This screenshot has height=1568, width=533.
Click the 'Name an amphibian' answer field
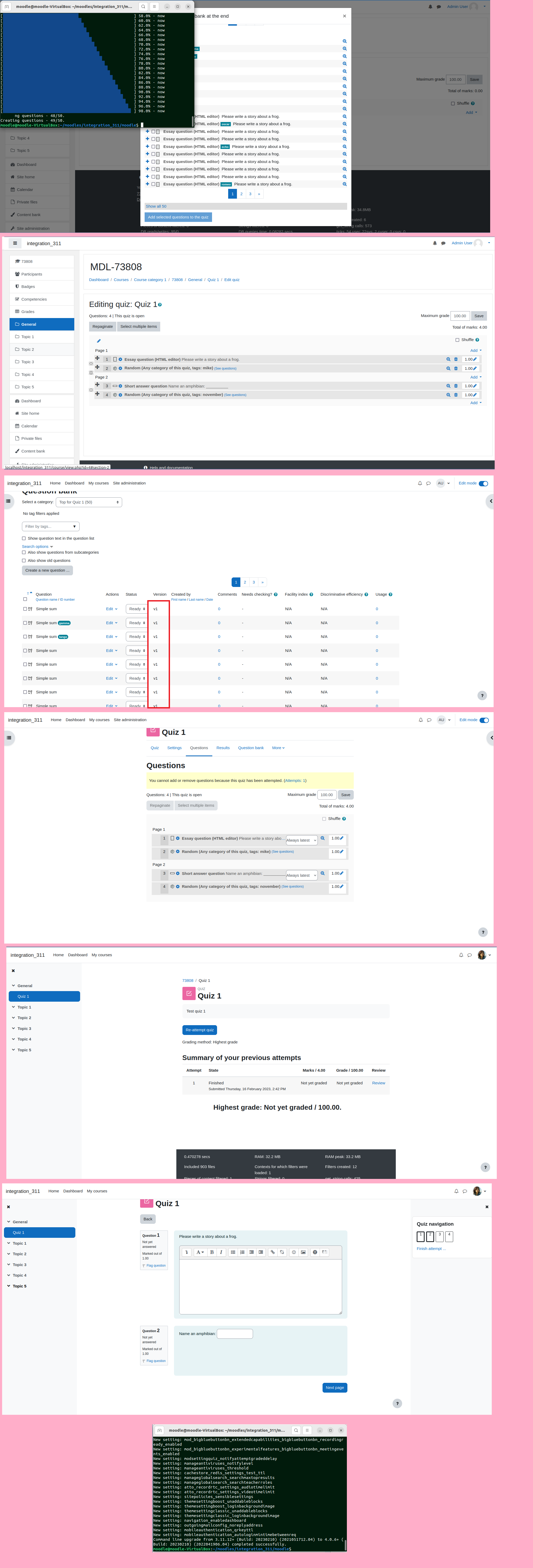(x=235, y=1334)
